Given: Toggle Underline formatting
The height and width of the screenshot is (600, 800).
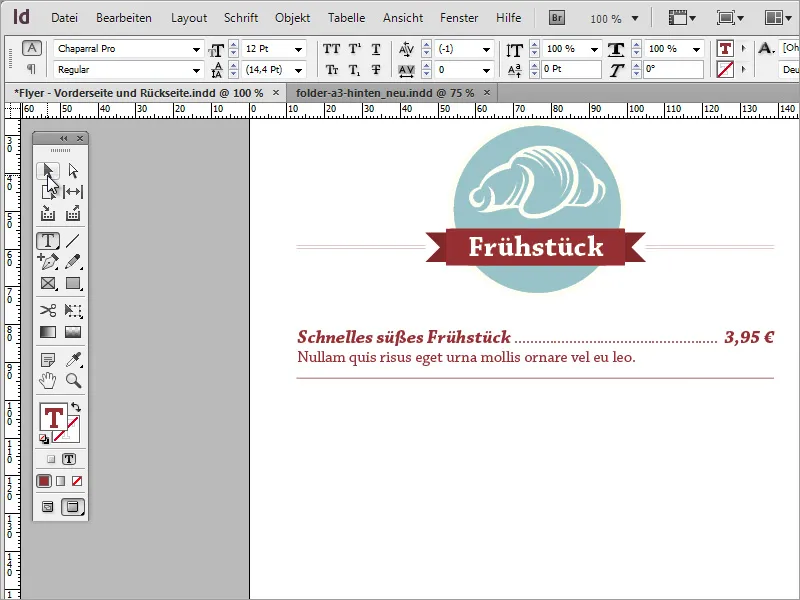Looking at the screenshot, I should (x=376, y=49).
